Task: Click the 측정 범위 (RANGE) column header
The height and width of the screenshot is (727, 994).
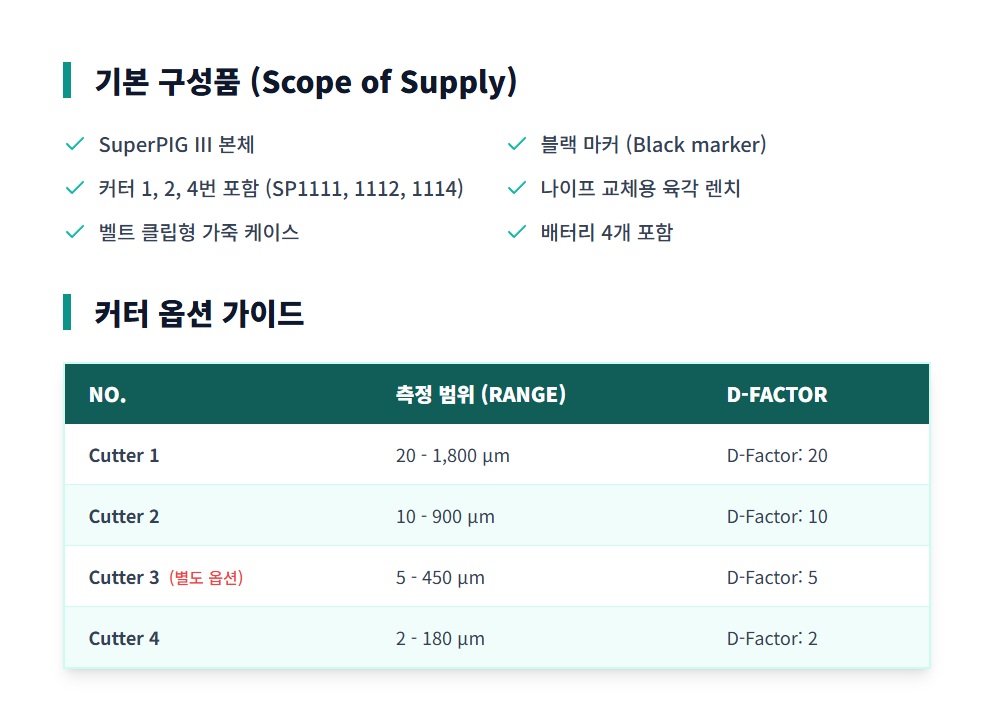Action: point(481,395)
